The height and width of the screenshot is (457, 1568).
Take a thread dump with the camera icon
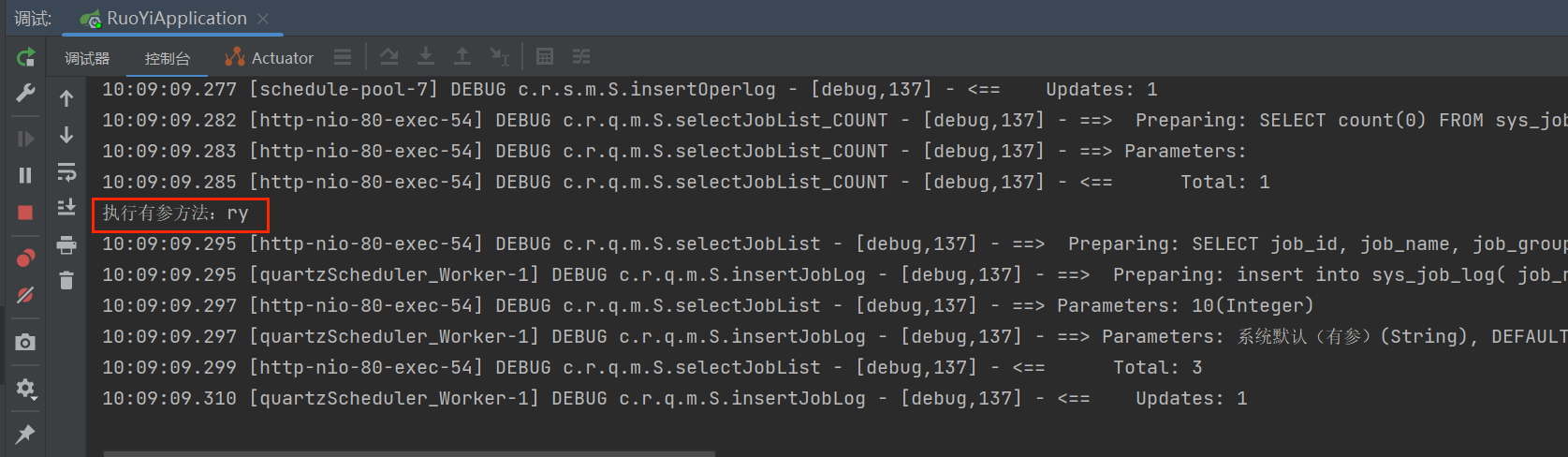click(25, 343)
